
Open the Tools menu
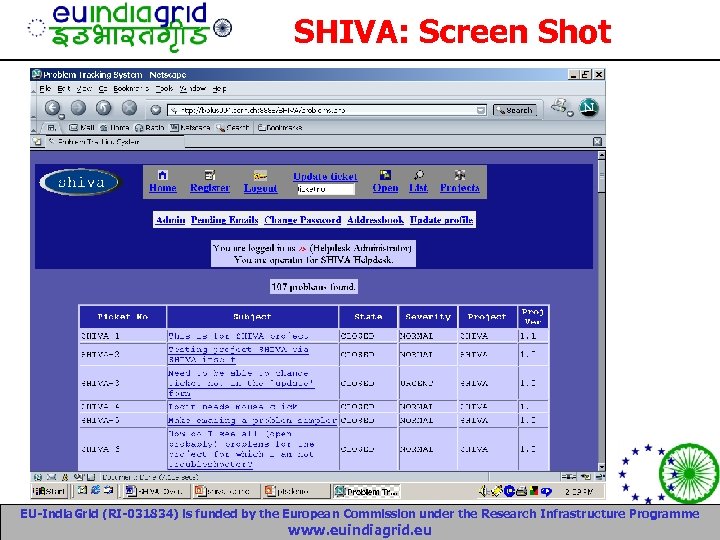tap(164, 89)
